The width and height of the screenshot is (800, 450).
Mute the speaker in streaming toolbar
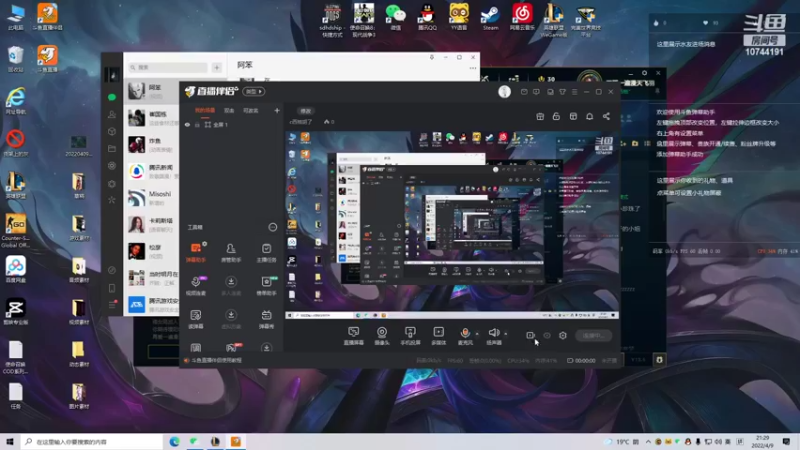[493, 336]
